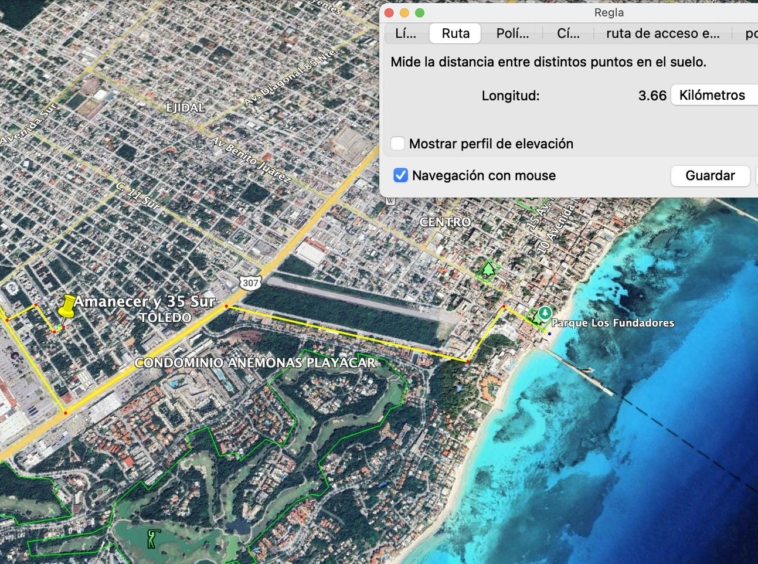758x564 pixels.
Task: Enable Mostrar perfil de elevación checkbox
Action: coord(399,144)
